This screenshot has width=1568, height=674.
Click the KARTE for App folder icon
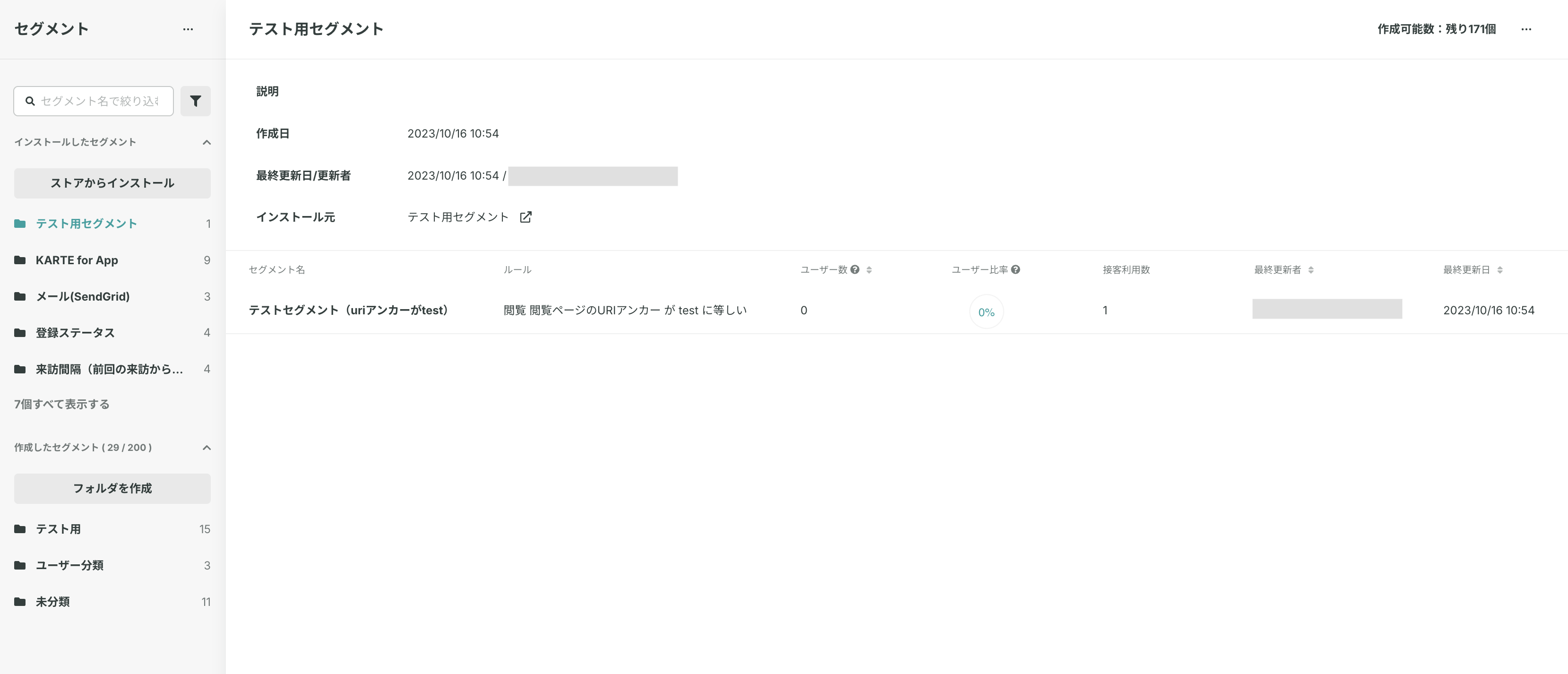click(x=20, y=260)
